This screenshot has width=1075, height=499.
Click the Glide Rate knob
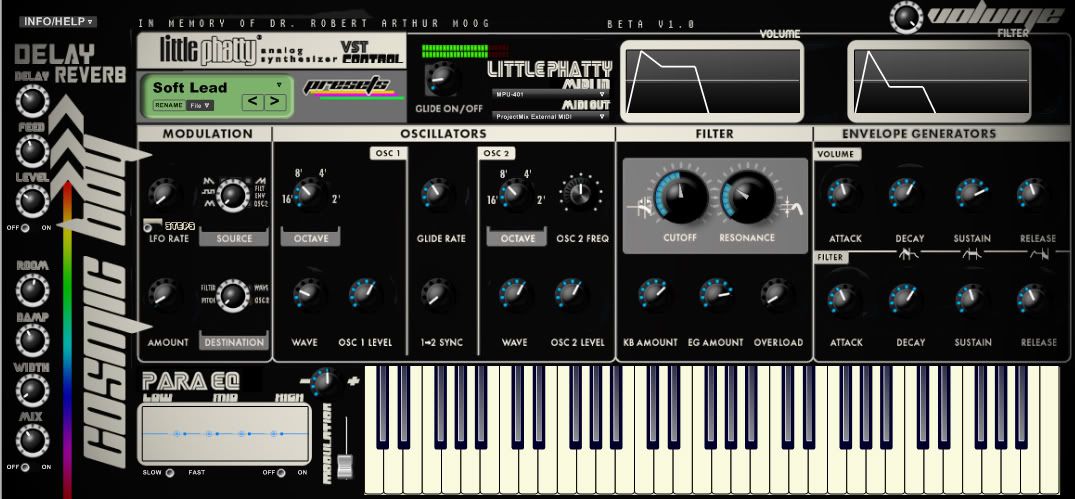tap(437, 195)
